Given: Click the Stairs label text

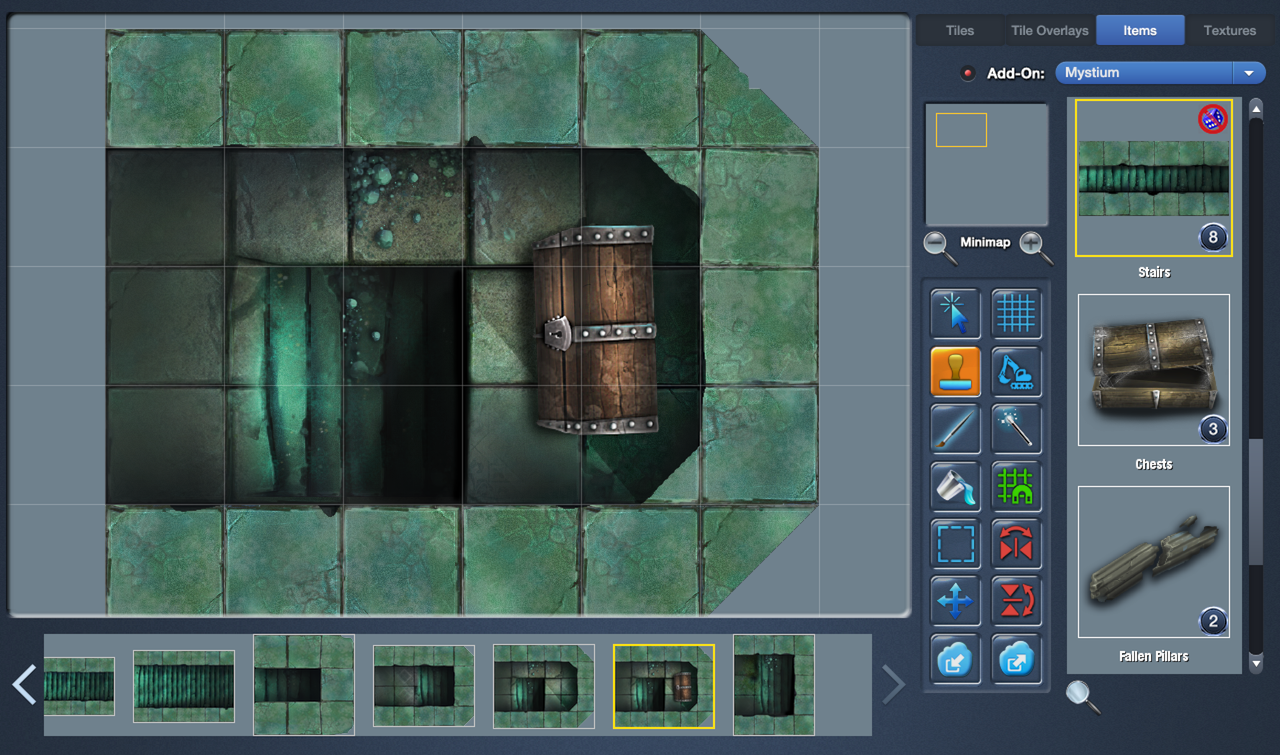Looking at the screenshot, I should pos(1154,272).
